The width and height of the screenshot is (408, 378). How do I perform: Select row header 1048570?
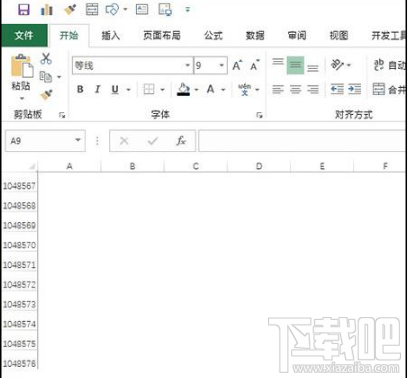click(x=19, y=245)
